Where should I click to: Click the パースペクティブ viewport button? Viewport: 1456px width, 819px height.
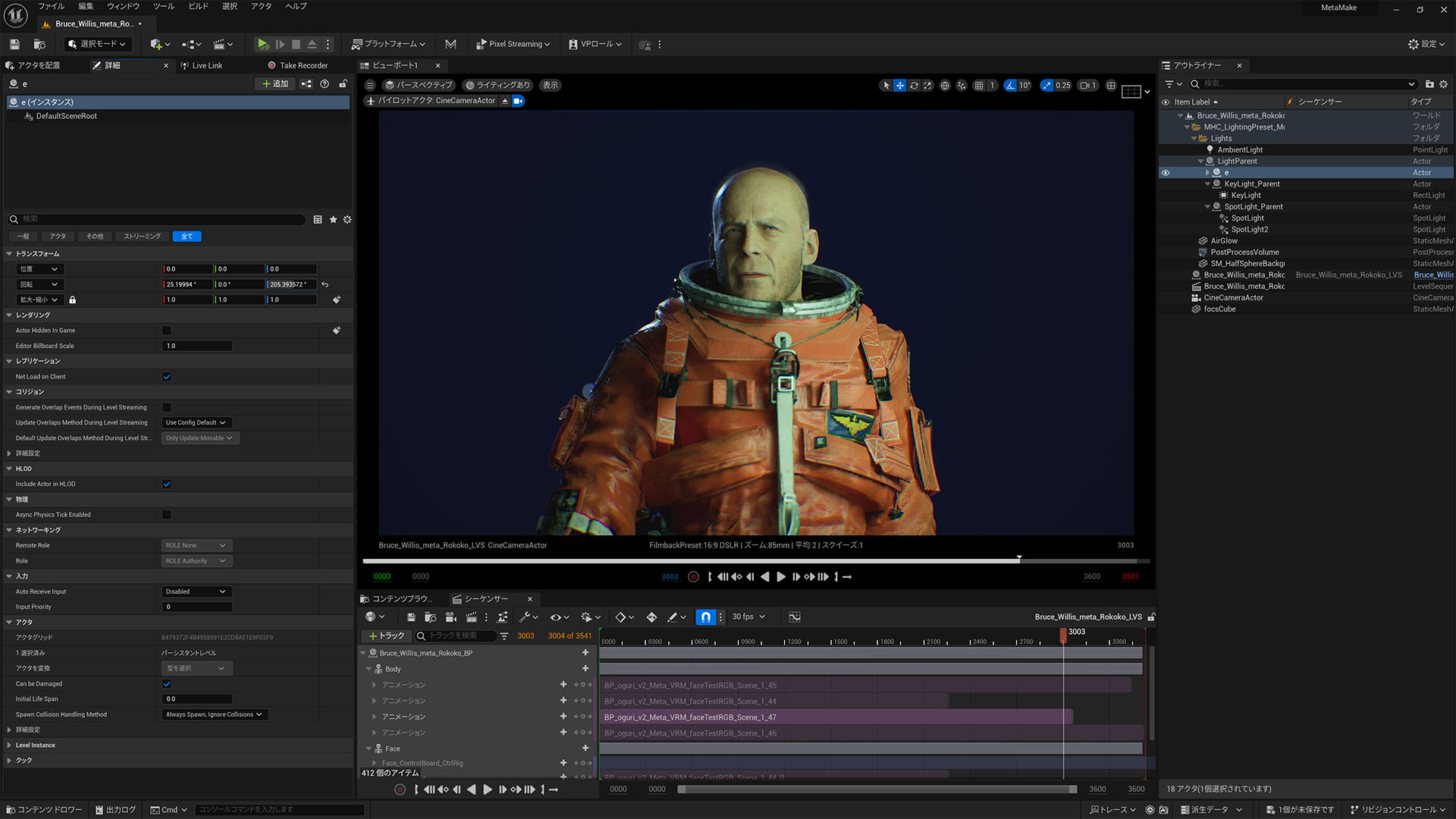tap(418, 85)
